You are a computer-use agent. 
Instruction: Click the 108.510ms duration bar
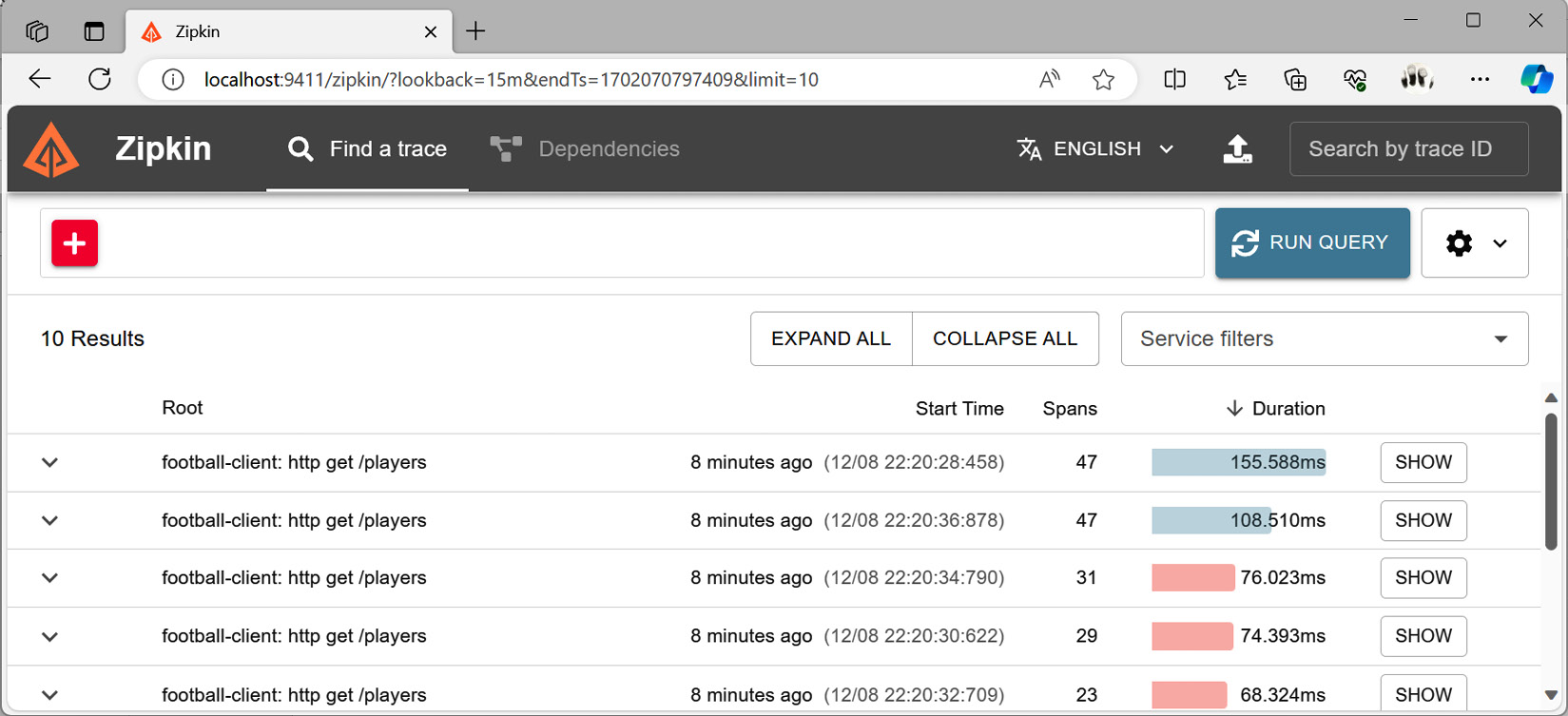(1211, 521)
